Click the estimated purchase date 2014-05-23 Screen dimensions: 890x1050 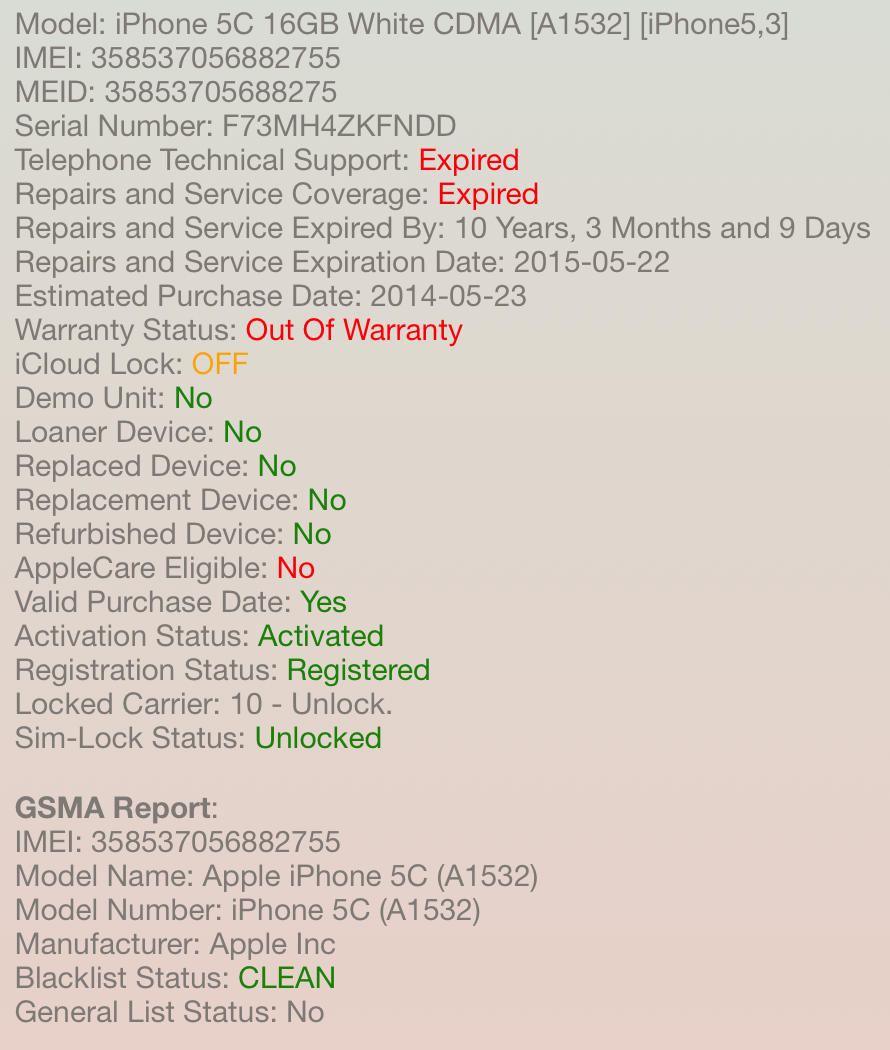(448, 296)
